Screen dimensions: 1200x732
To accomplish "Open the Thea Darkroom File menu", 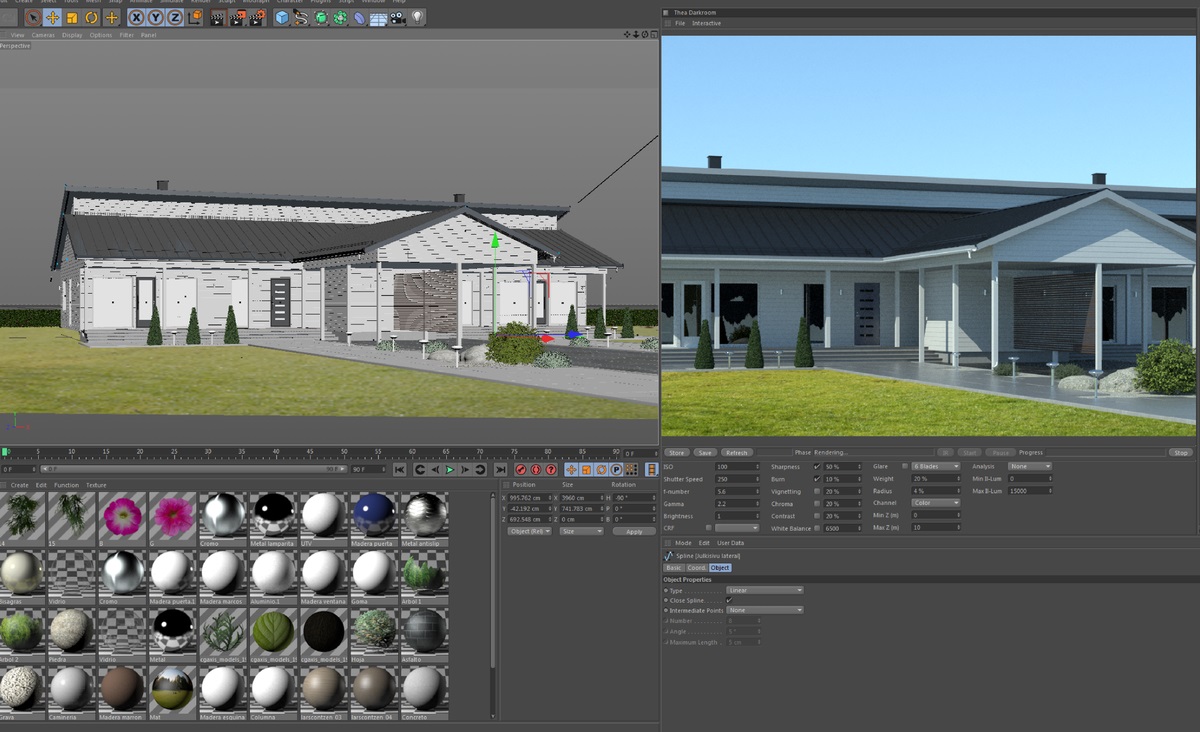I will 680,23.
